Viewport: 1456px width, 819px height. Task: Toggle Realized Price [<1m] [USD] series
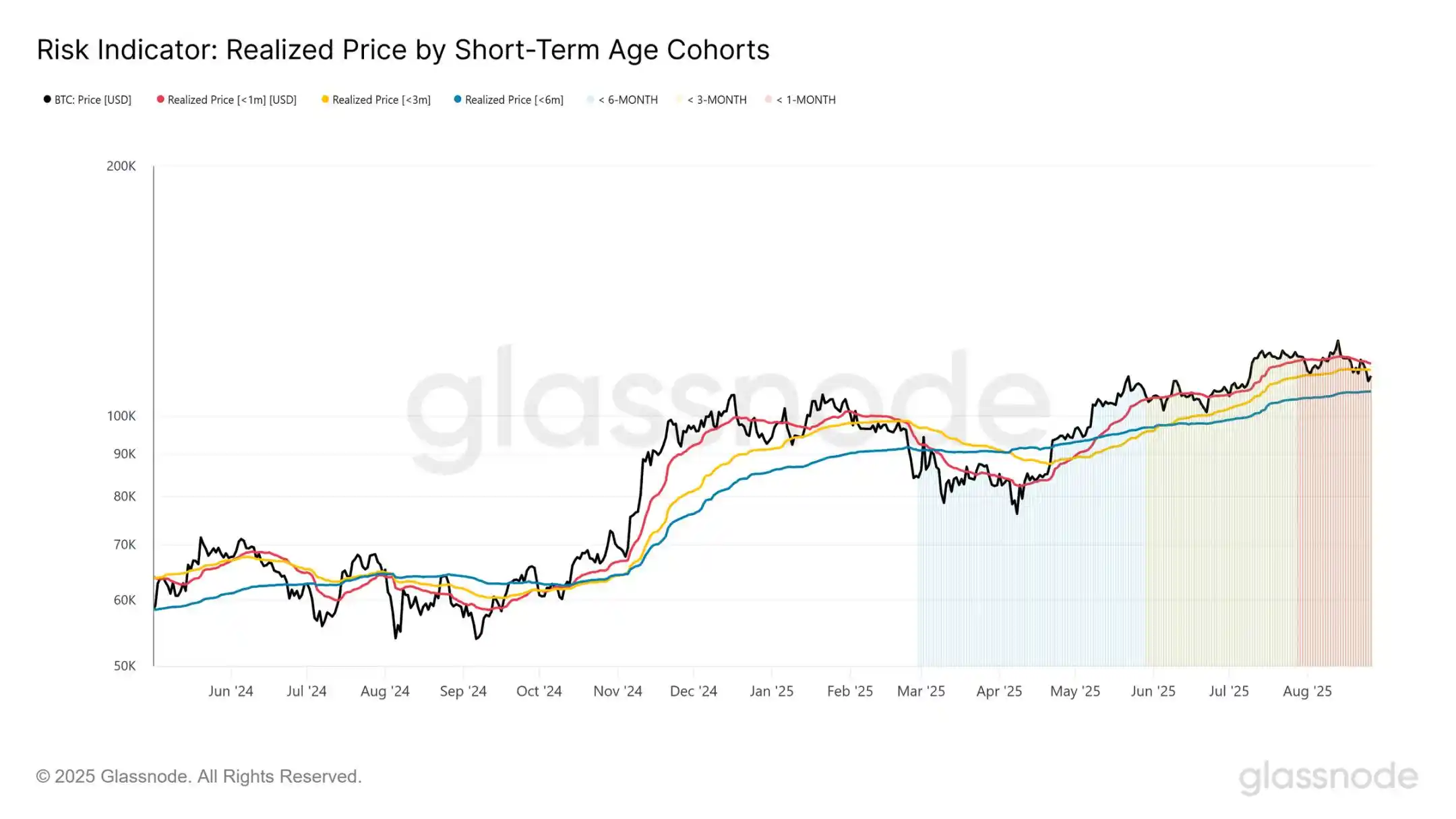[x=226, y=100]
